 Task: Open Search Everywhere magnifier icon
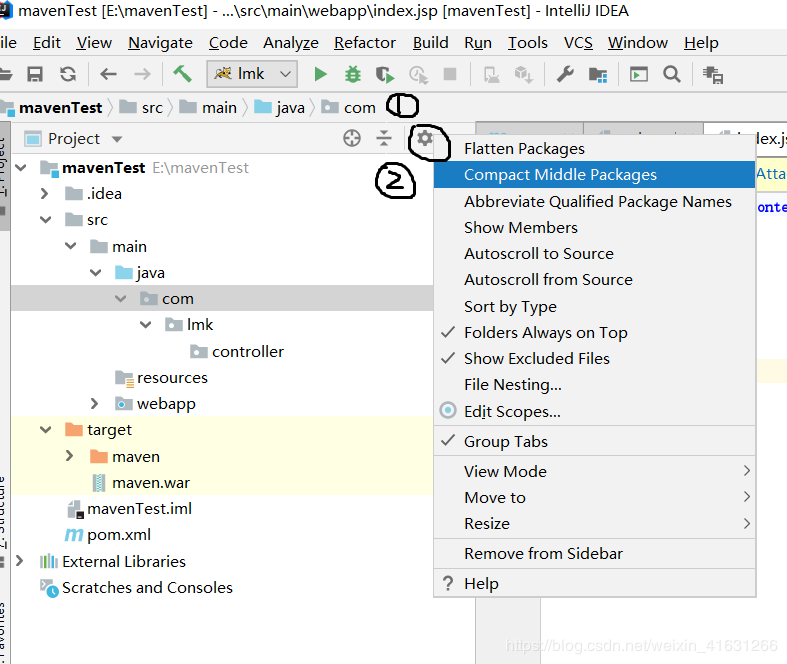(x=672, y=74)
